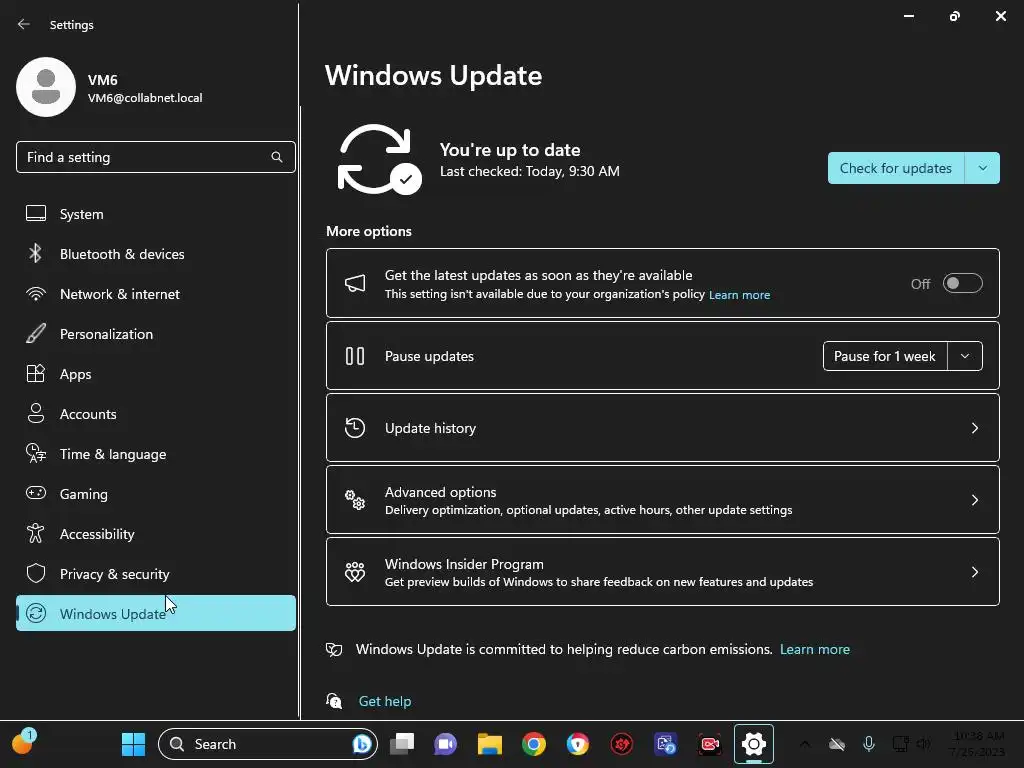Image resolution: width=1024 pixels, height=768 pixels.
Task: Open Advanced options
Action: [x=662, y=500]
